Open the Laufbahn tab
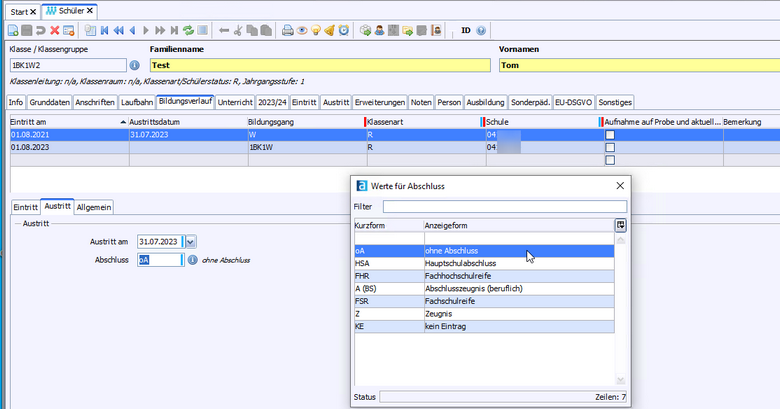Screen dimensions: 780x409 137,102
